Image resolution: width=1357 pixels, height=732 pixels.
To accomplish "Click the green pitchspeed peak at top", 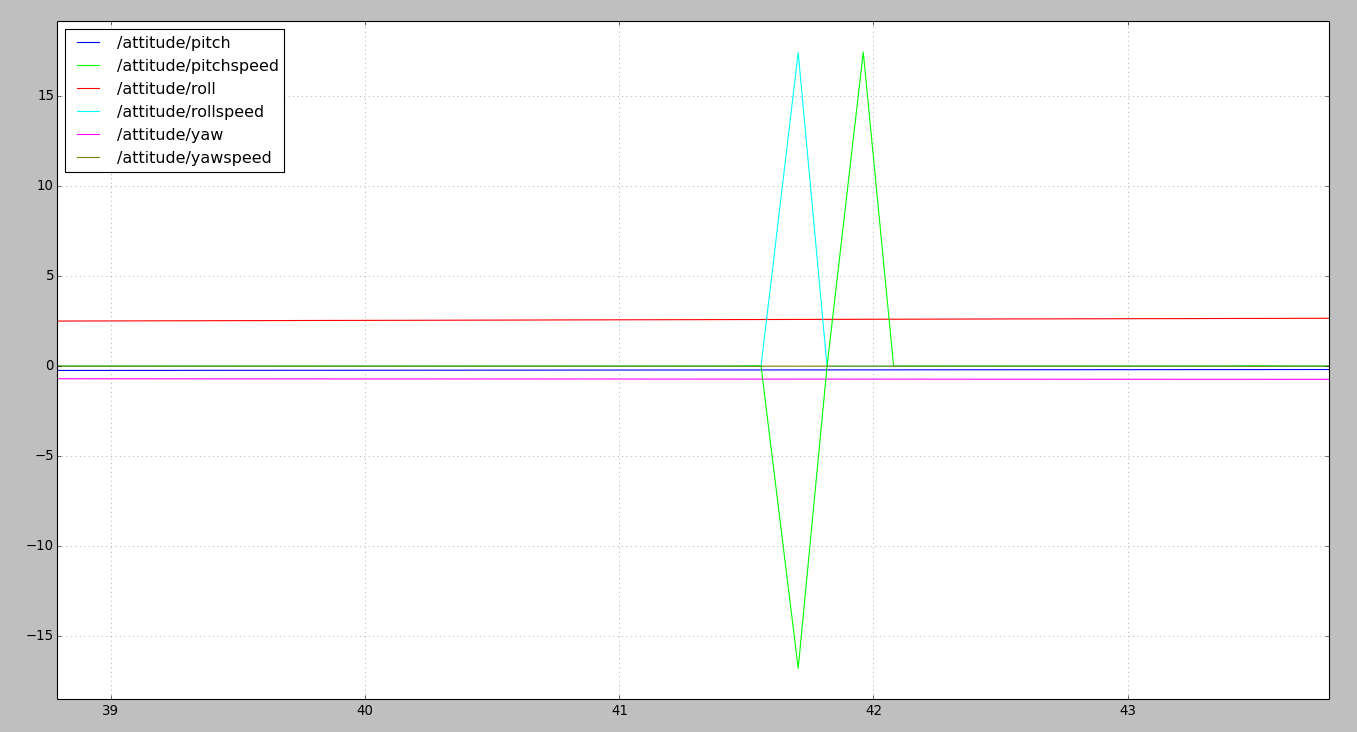I will click(x=863, y=53).
